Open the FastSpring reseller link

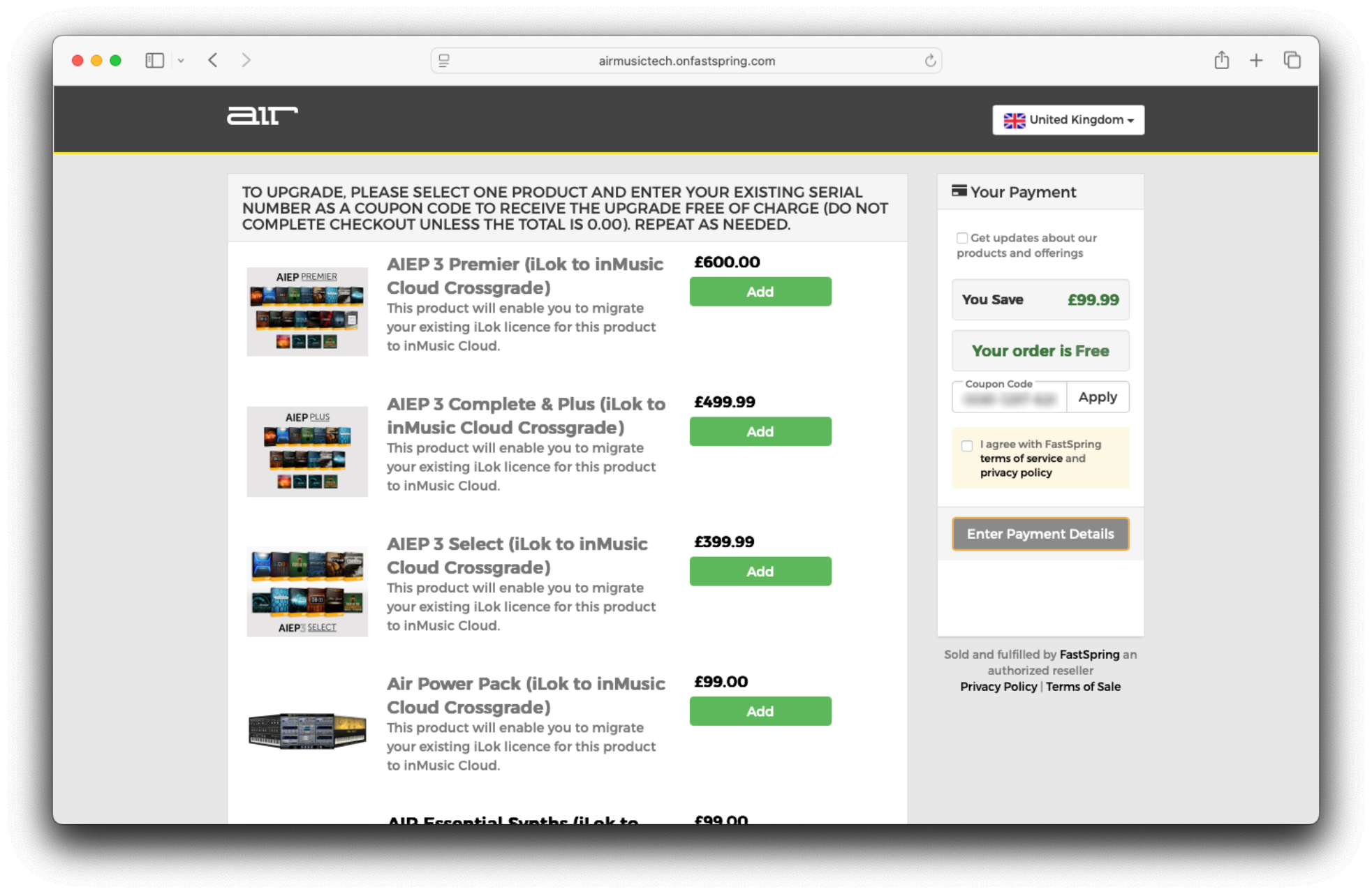[x=1089, y=655]
